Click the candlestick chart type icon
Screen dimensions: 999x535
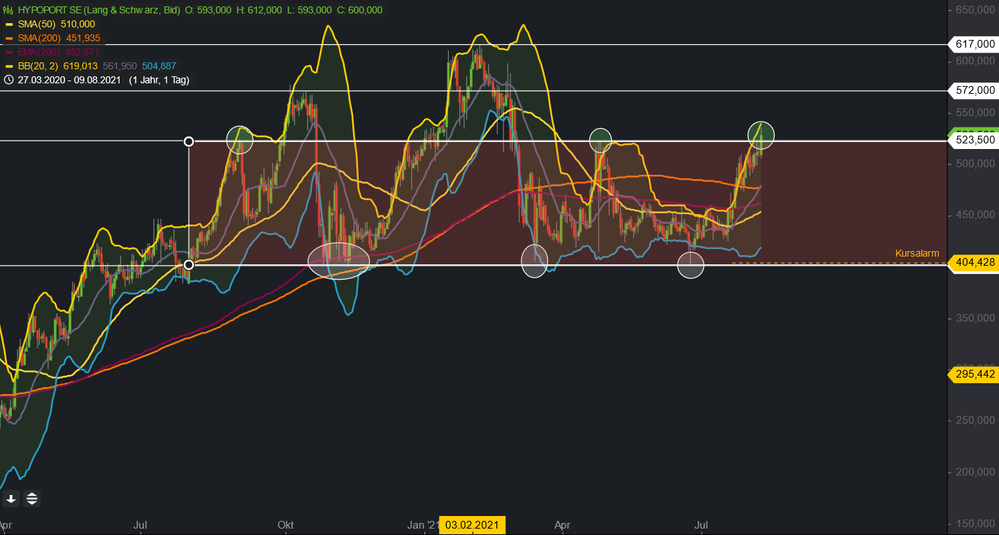coord(9,8)
